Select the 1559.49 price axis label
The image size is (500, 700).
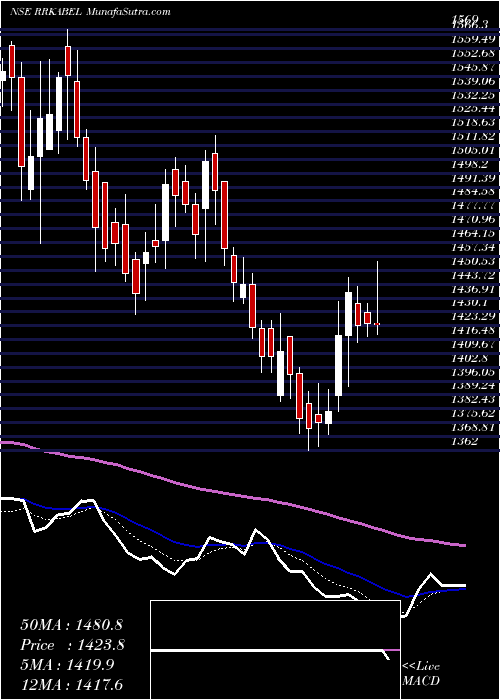474,39
